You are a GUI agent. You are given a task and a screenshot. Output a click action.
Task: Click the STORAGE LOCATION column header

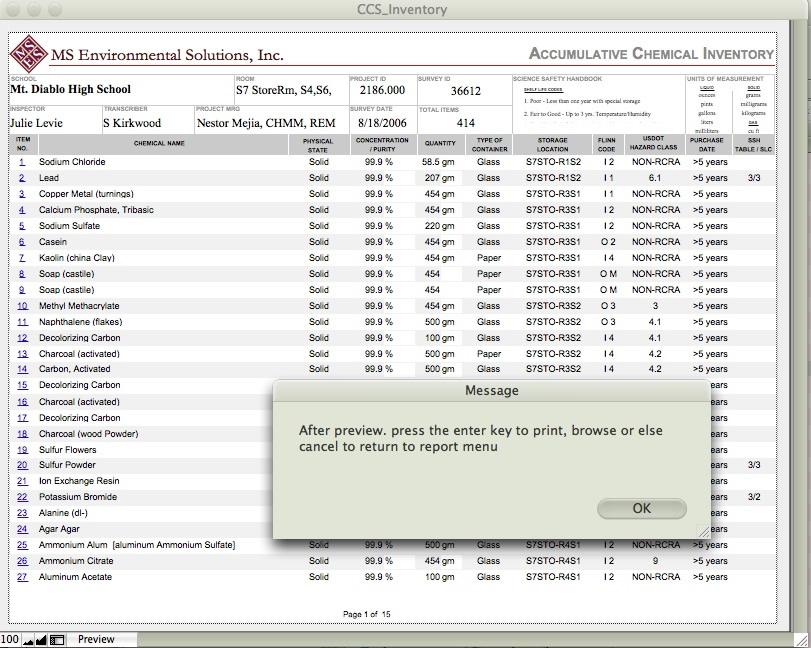click(552, 144)
